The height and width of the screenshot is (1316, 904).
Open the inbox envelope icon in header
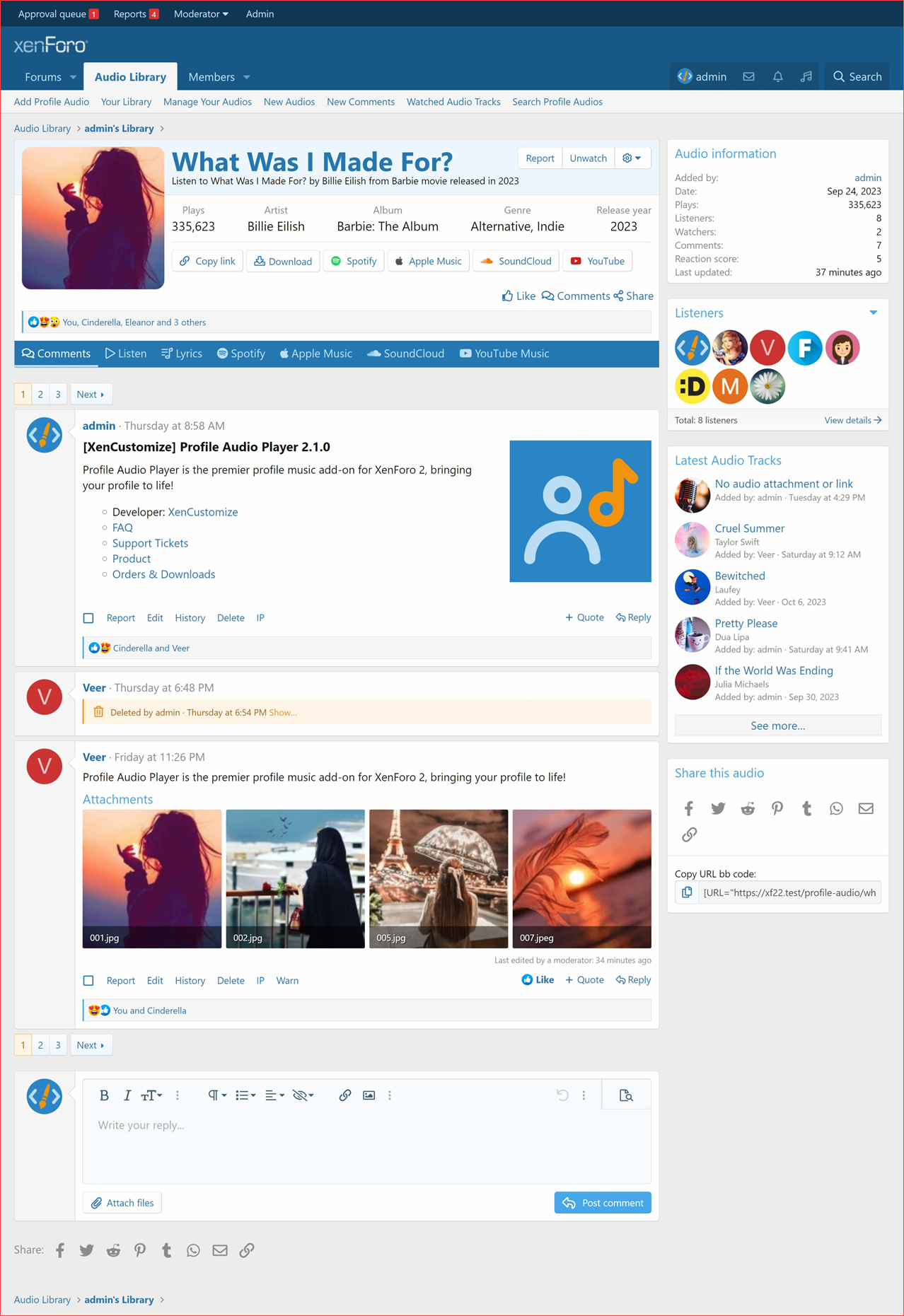tap(748, 76)
